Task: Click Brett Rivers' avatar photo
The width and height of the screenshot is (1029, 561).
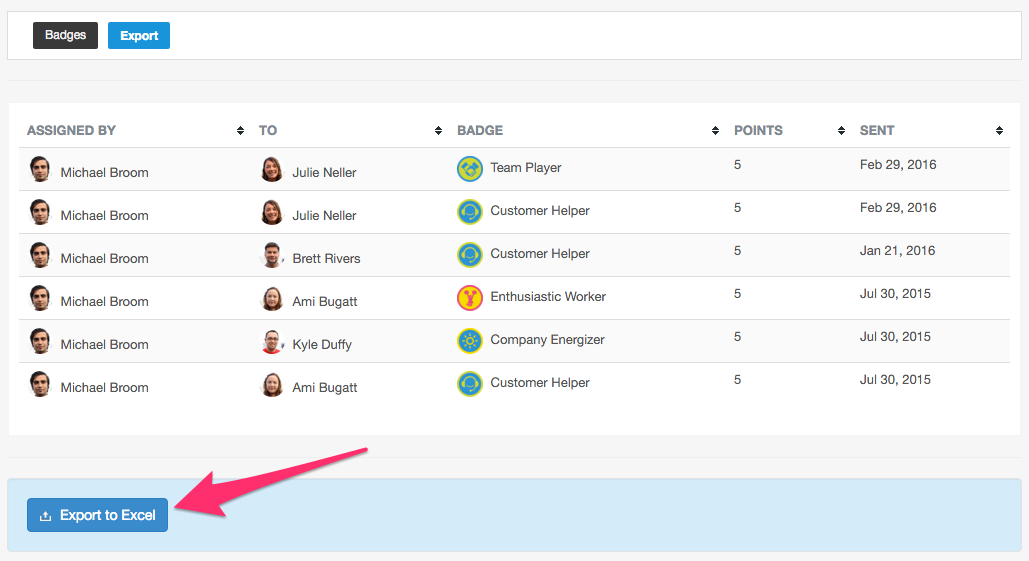Action: point(272,255)
